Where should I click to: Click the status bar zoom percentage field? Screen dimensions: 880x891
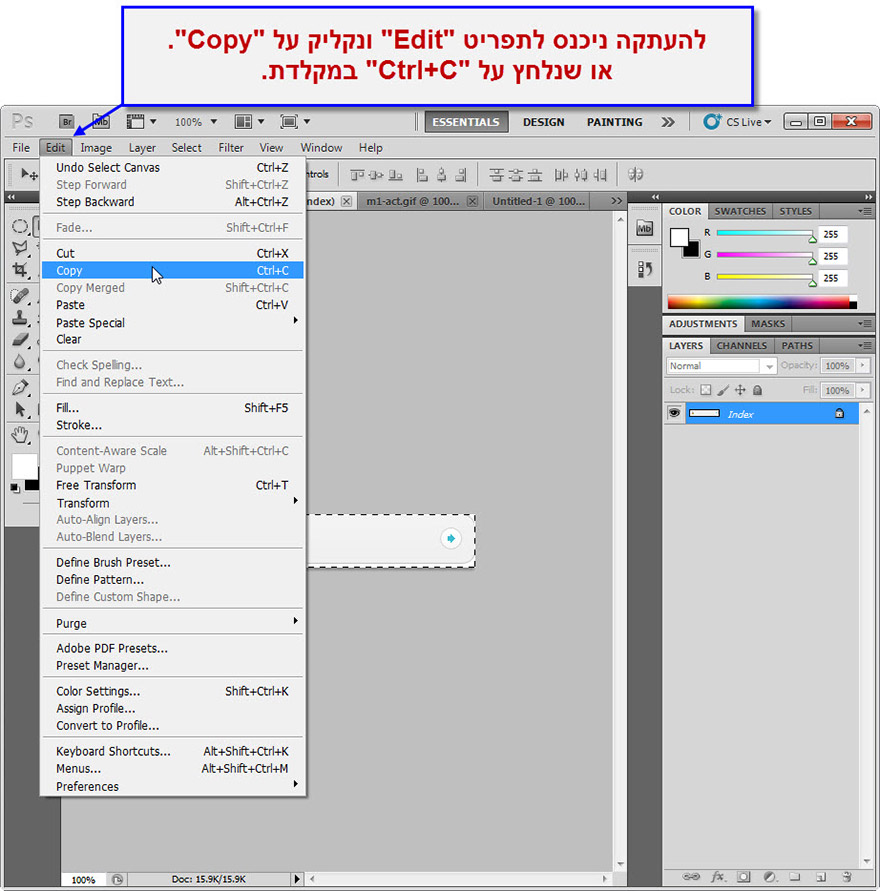click(83, 880)
